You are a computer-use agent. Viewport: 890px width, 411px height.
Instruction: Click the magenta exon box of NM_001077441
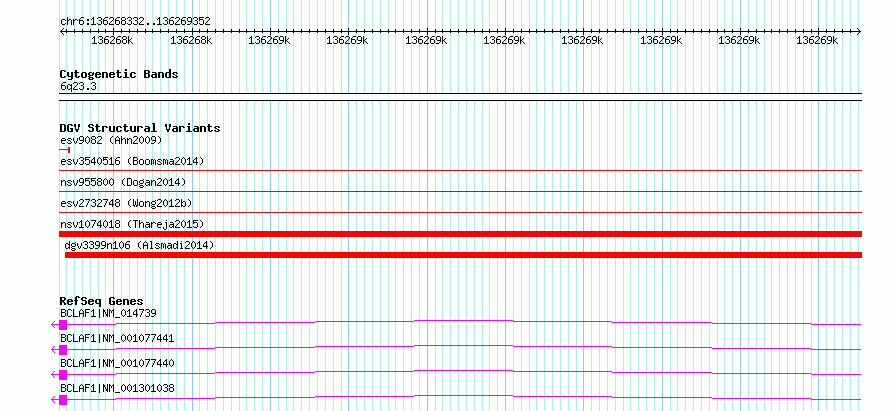(63, 350)
